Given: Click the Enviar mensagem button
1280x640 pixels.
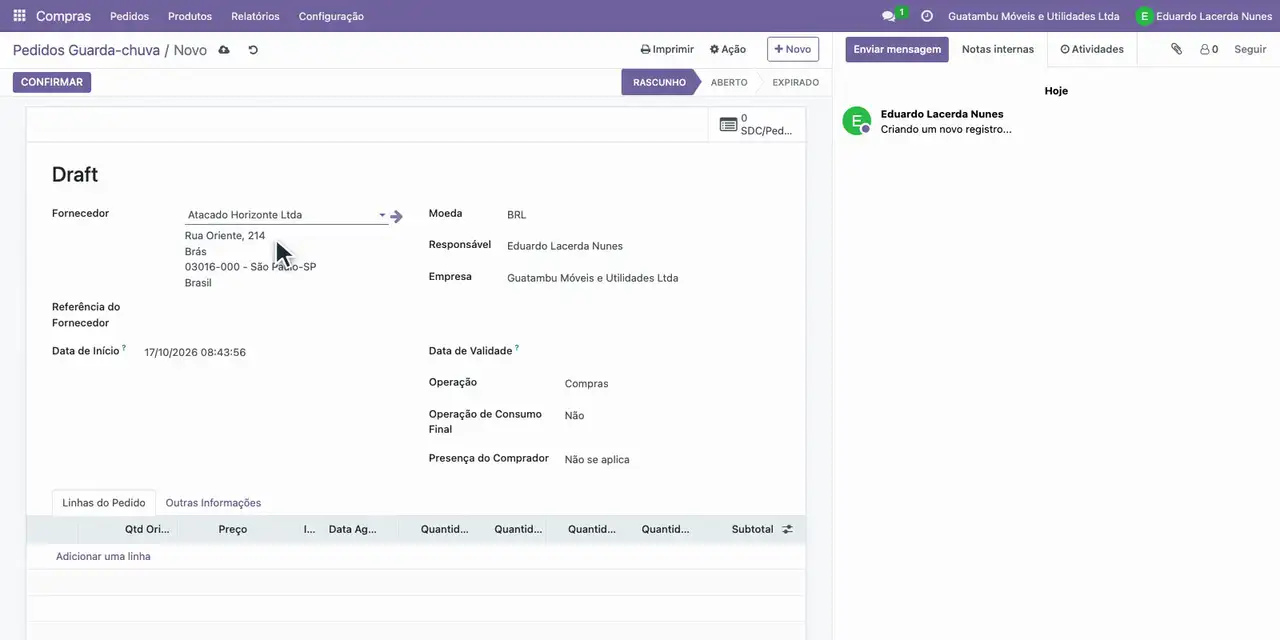Looking at the screenshot, I should coord(897,49).
